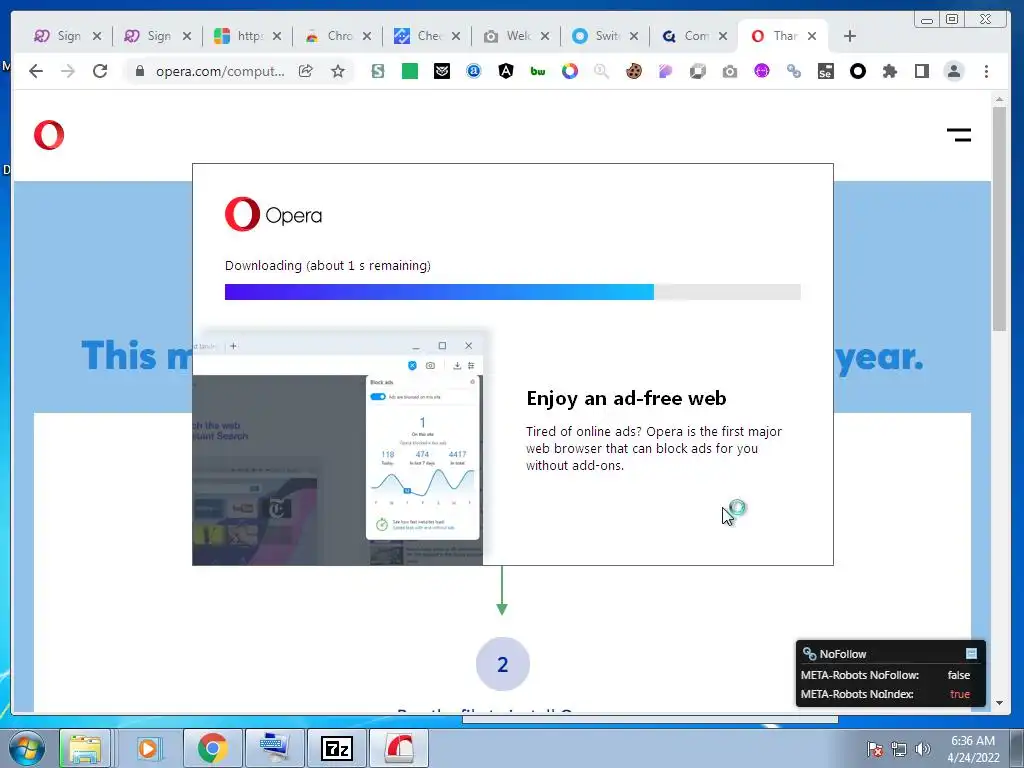Open the cookie extension

pyautogui.click(x=633, y=71)
